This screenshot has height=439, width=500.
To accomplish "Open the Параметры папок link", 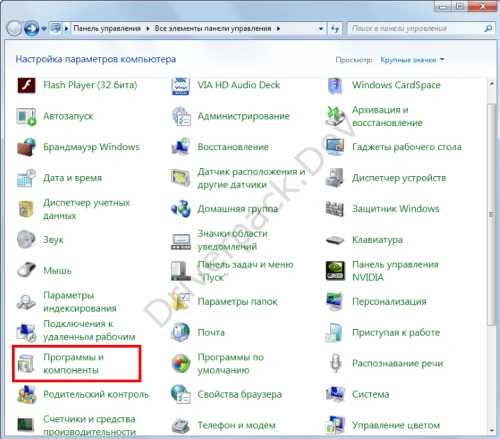I will click(237, 302).
